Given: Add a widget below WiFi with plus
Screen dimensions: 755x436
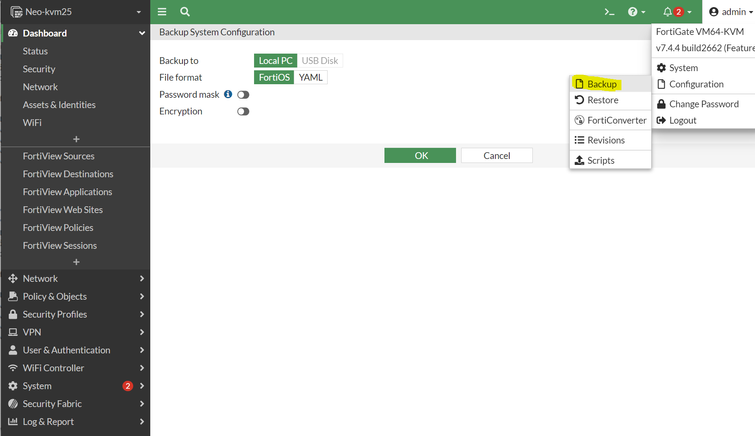Looking at the screenshot, I should tap(76, 139).
